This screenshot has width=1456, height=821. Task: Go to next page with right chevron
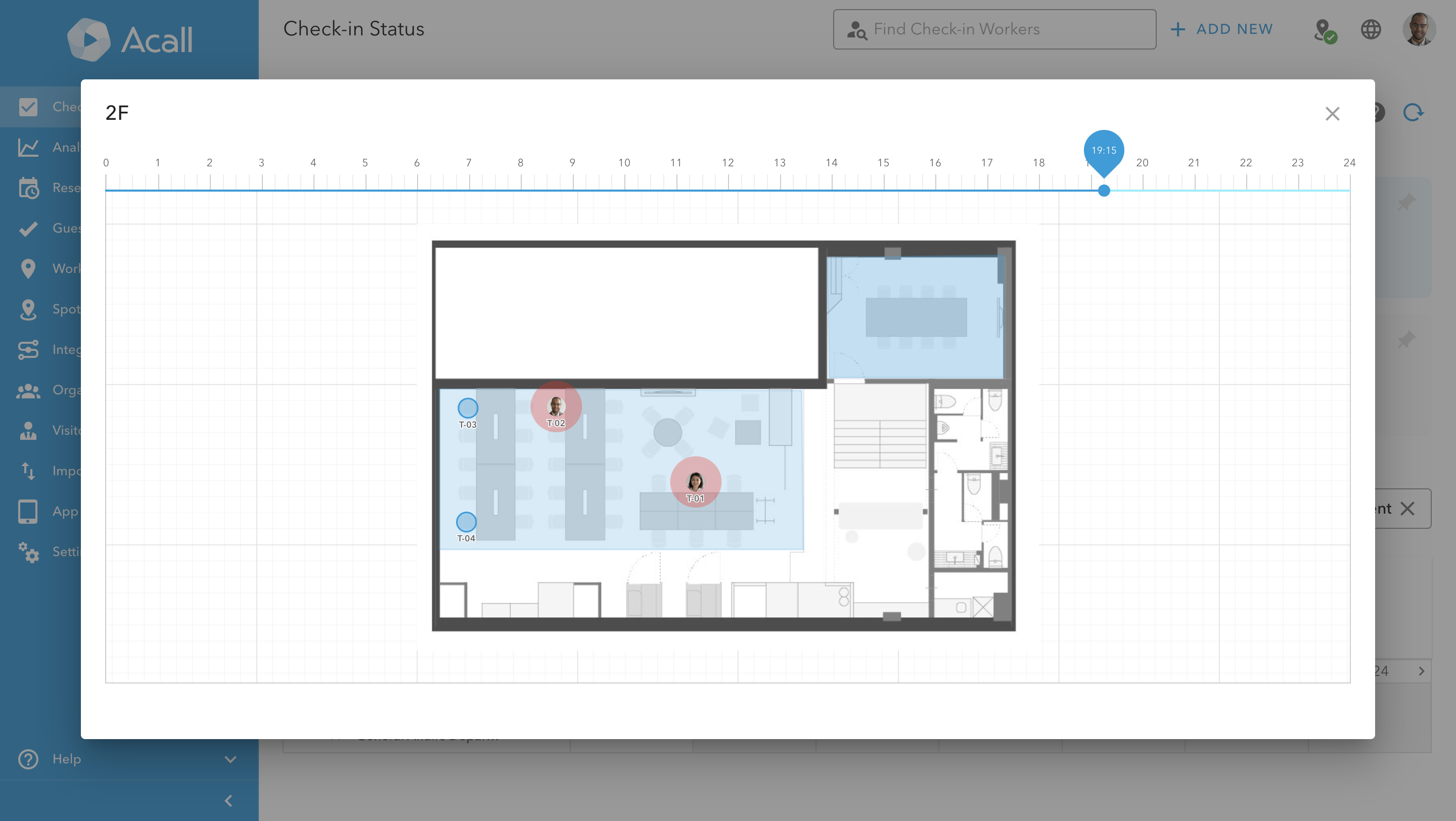[x=1422, y=671]
